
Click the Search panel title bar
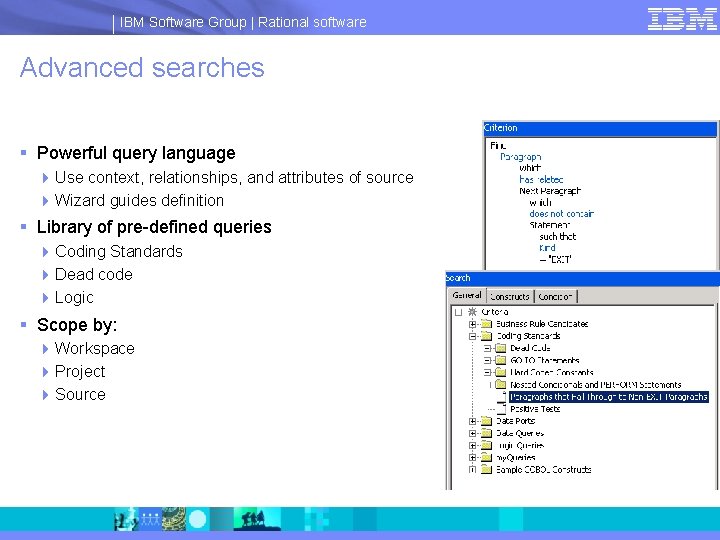tap(582, 278)
